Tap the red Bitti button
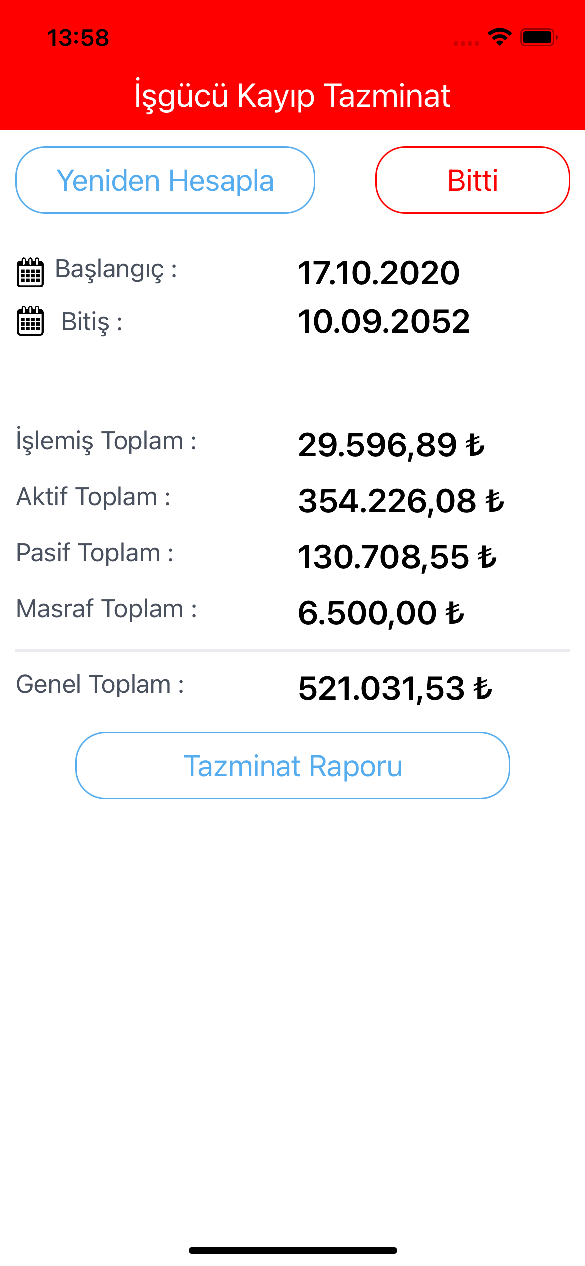The width and height of the screenshot is (585, 1266). (x=472, y=180)
